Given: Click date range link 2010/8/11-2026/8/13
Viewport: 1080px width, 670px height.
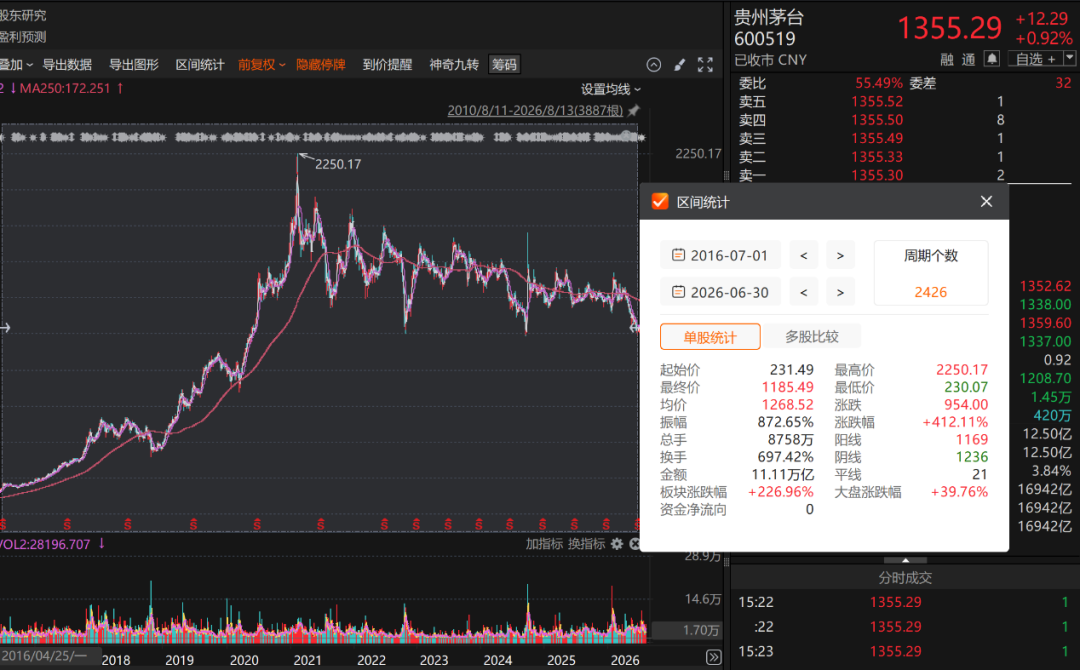Looking at the screenshot, I should (534, 110).
